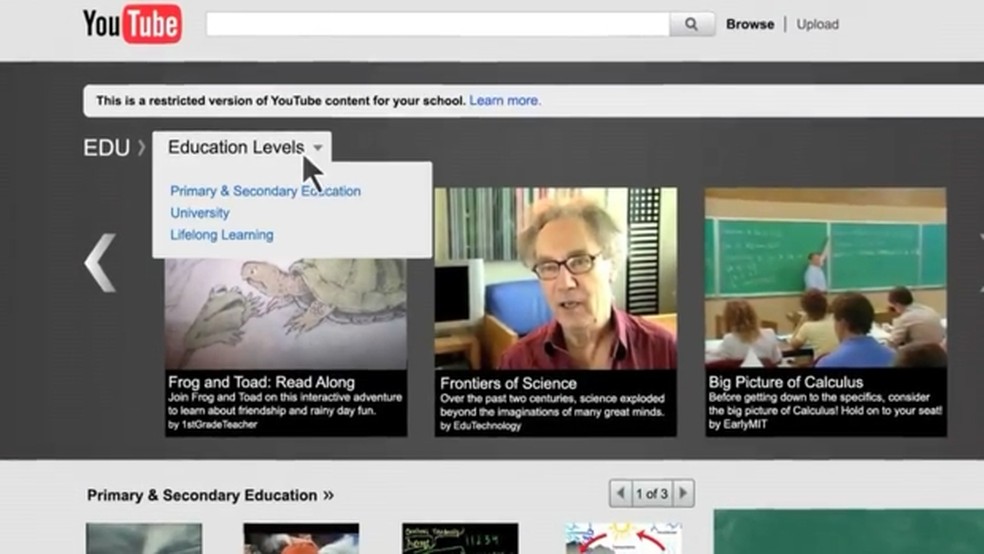
Task: Select Primary & Secondary Education from menu
Action: pos(265,191)
